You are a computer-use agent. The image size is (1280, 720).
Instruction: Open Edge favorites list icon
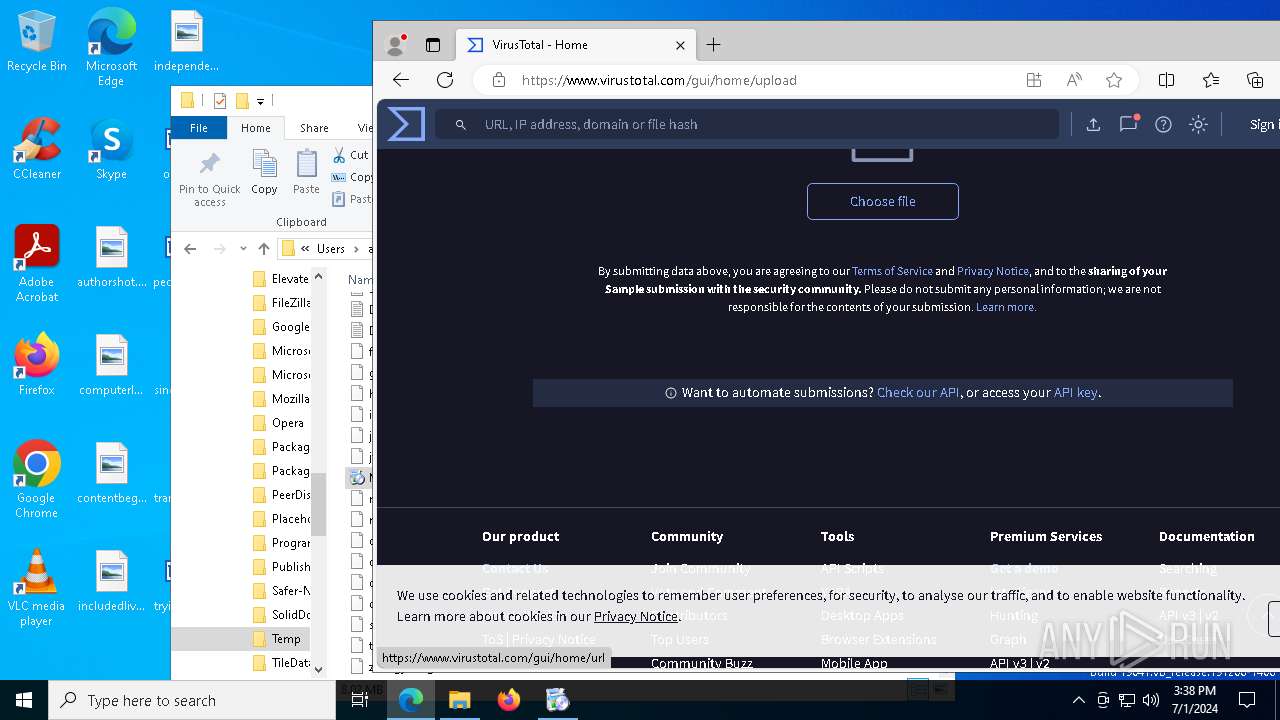tap(1211, 80)
